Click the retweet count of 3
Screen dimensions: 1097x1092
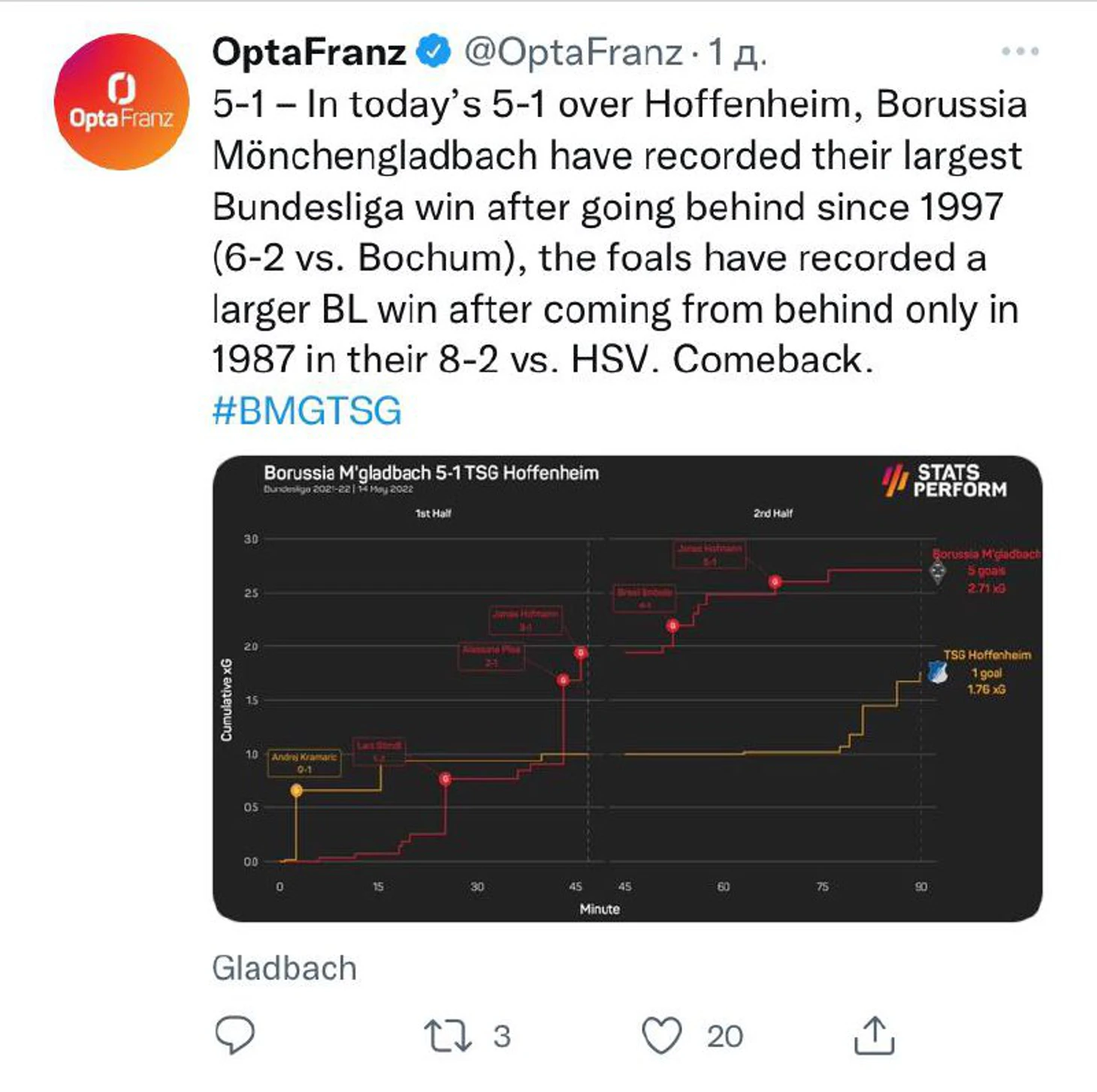[x=502, y=1036]
